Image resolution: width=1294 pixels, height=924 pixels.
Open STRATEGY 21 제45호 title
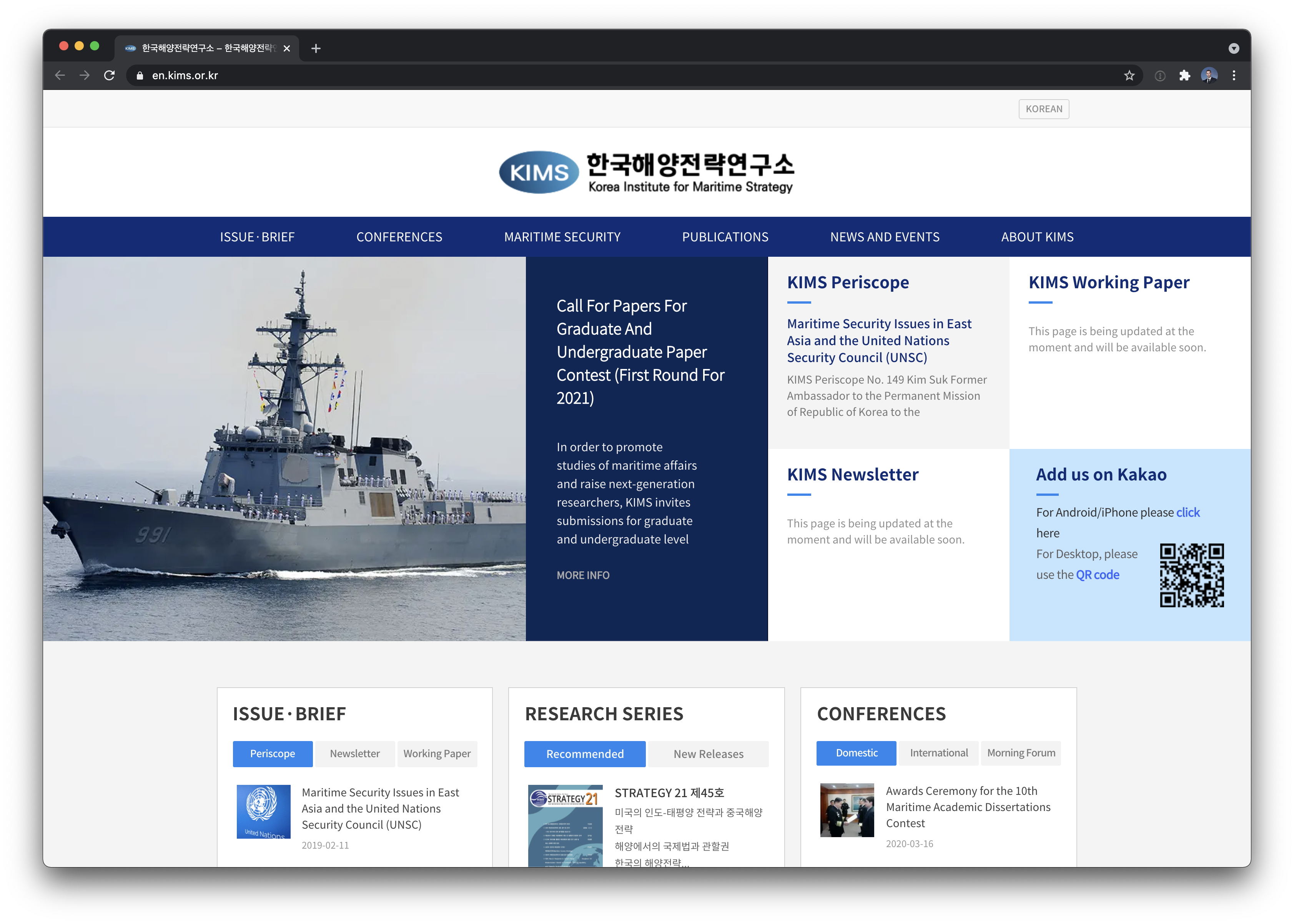[x=669, y=793]
